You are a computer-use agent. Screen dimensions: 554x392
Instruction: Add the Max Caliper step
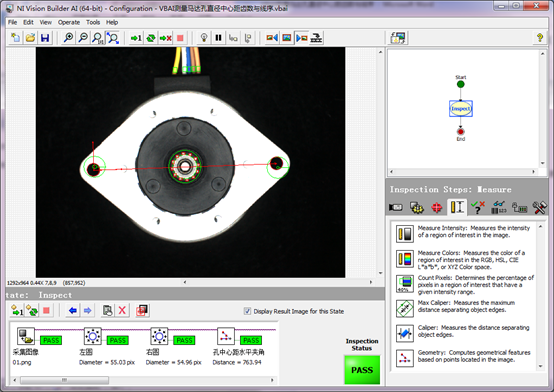click(405, 309)
